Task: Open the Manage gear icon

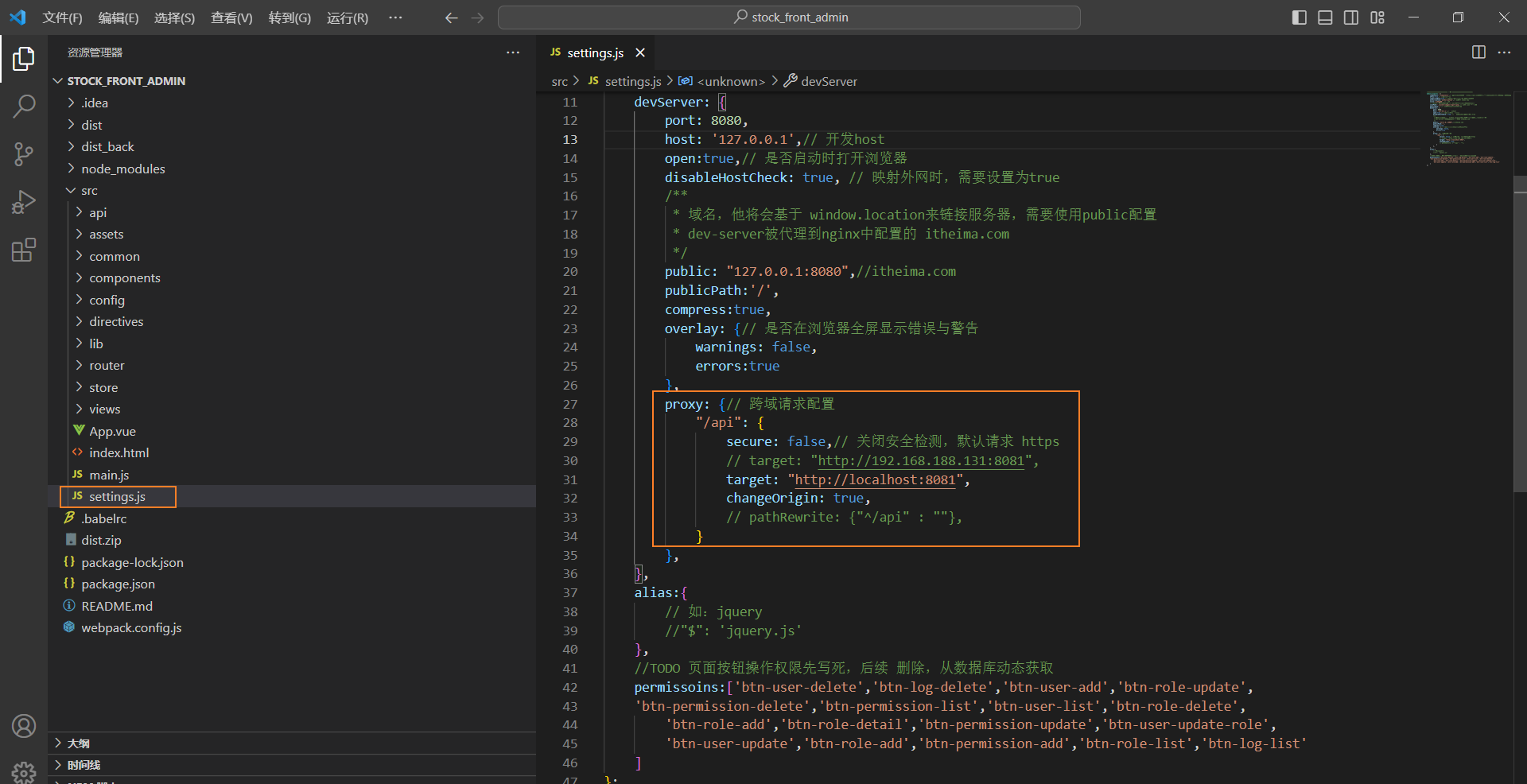Action: tap(24, 771)
